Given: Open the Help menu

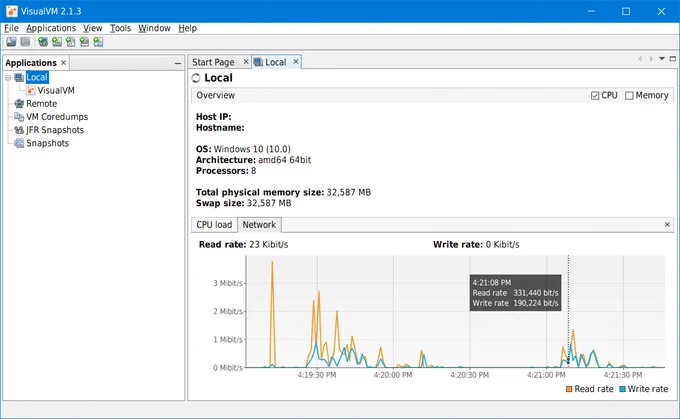Looking at the screenshot, I should click(x=187, y=28).
